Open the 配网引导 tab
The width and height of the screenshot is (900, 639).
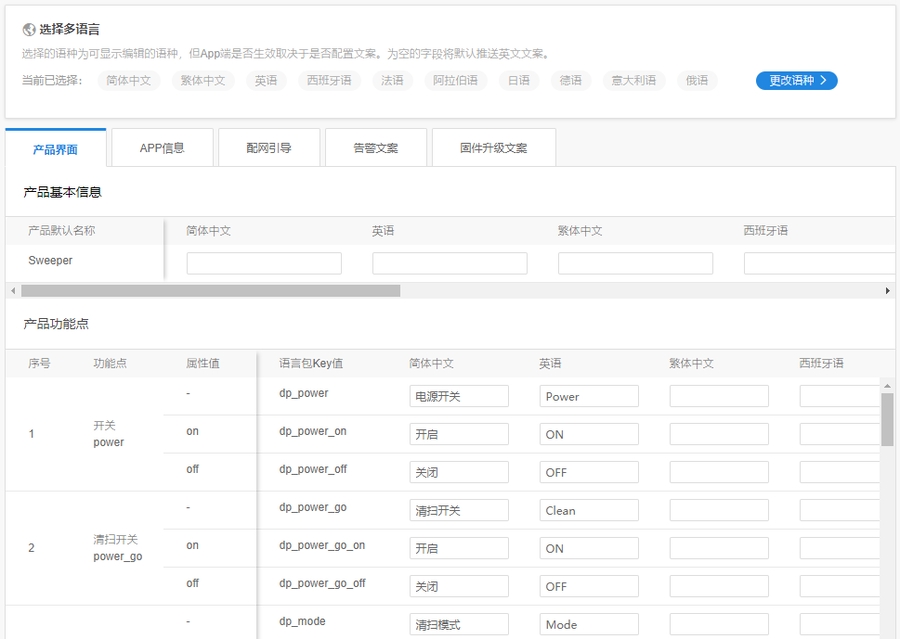(268, 146)
